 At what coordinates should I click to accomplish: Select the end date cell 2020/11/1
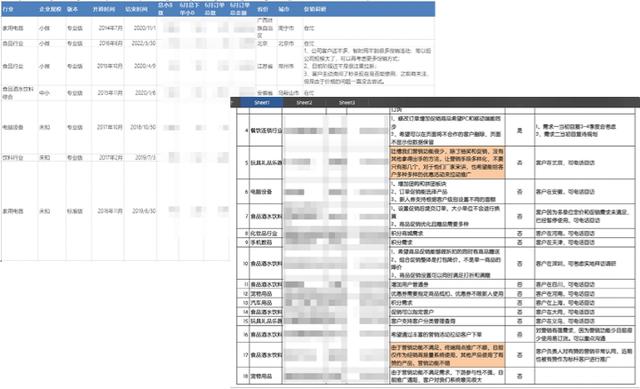point(144,28)
